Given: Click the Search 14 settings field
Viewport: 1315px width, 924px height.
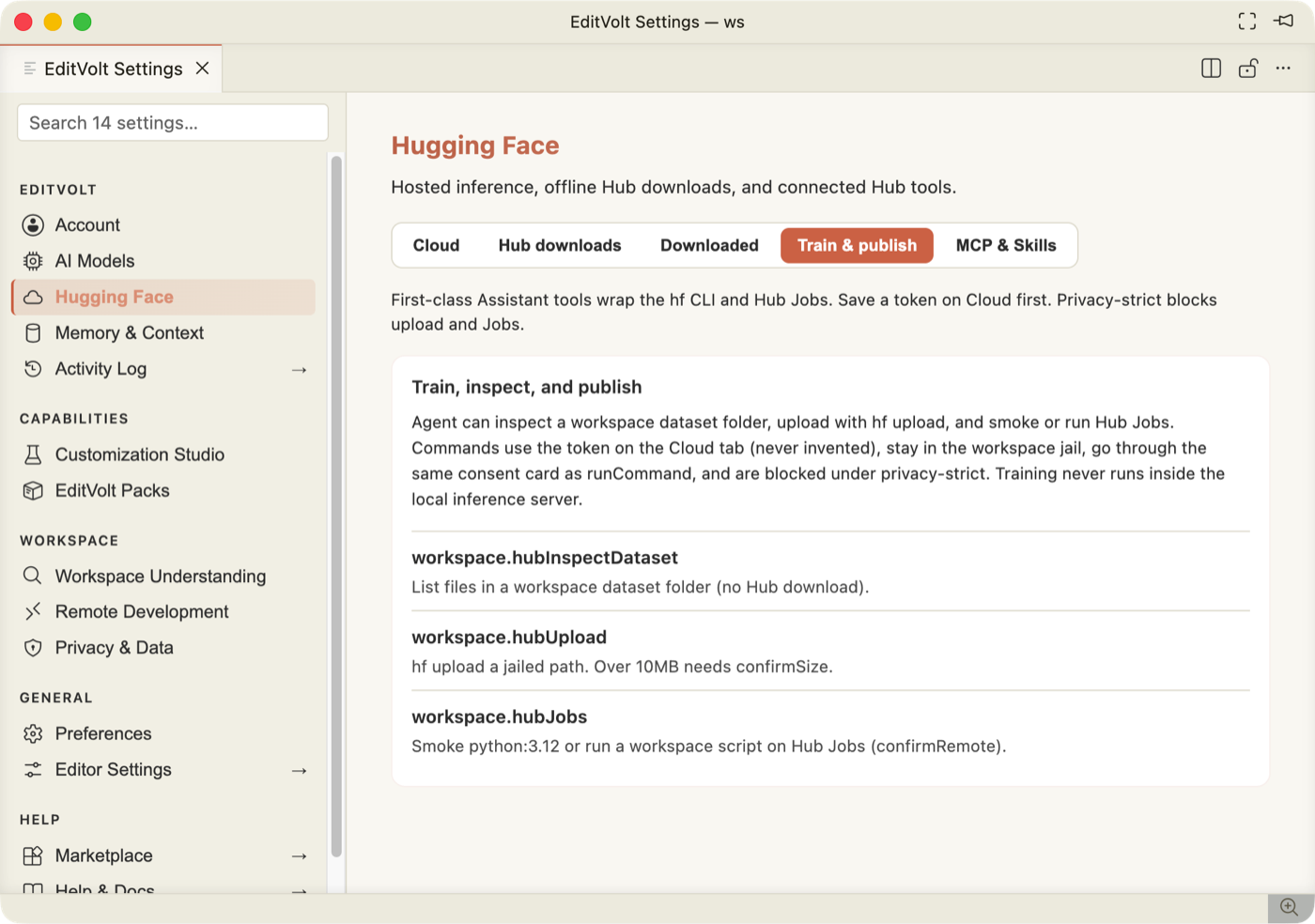Looking at the screenshot, I should [x=173, y=123].
